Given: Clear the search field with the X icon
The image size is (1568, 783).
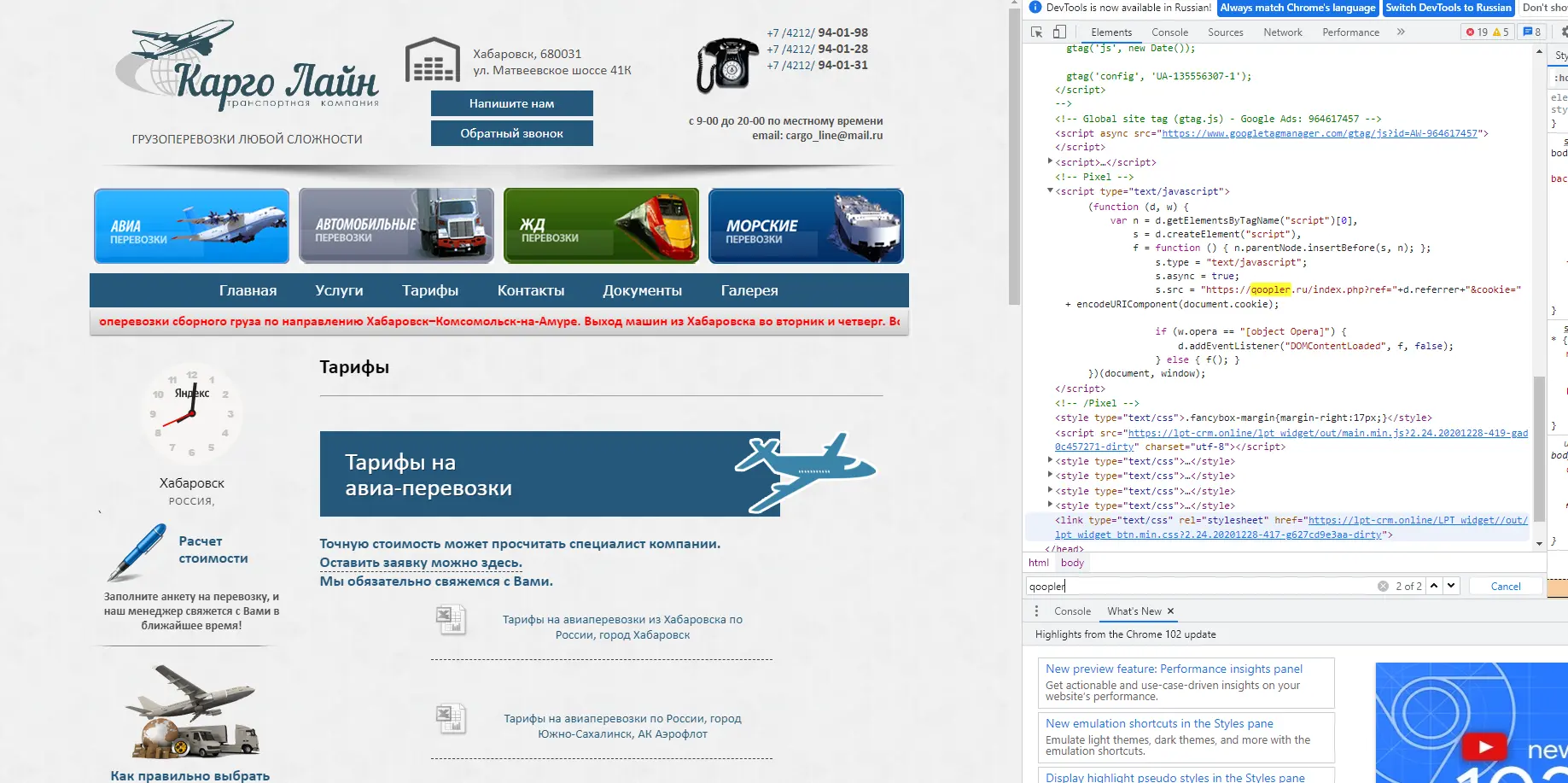Looking at the screenshot, I should (1383, 586).
